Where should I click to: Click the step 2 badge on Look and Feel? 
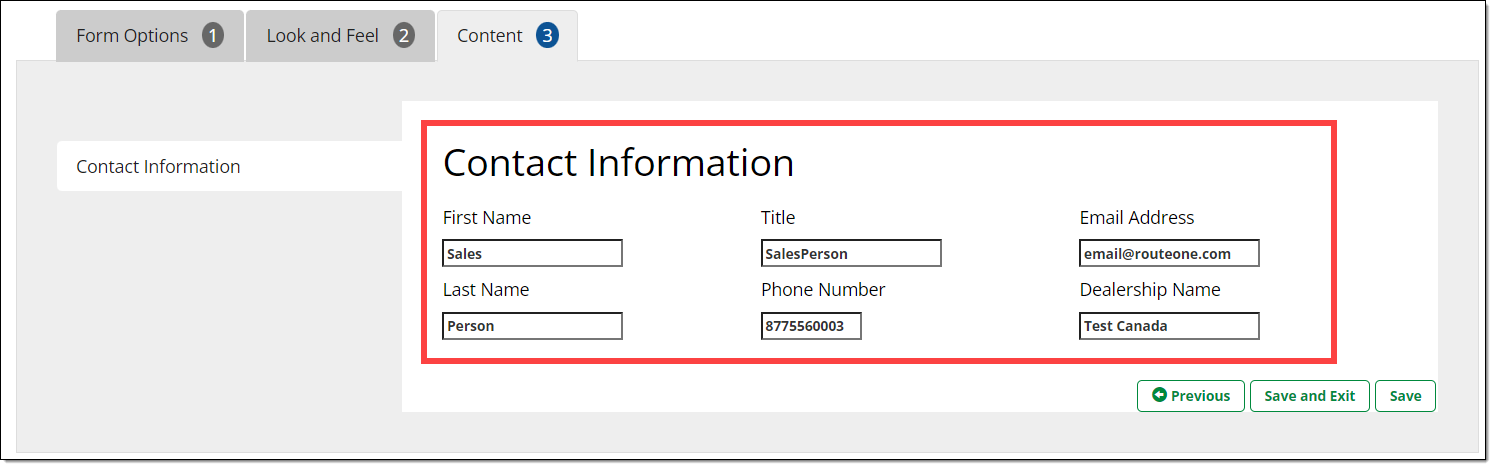(x=403, y=36)
